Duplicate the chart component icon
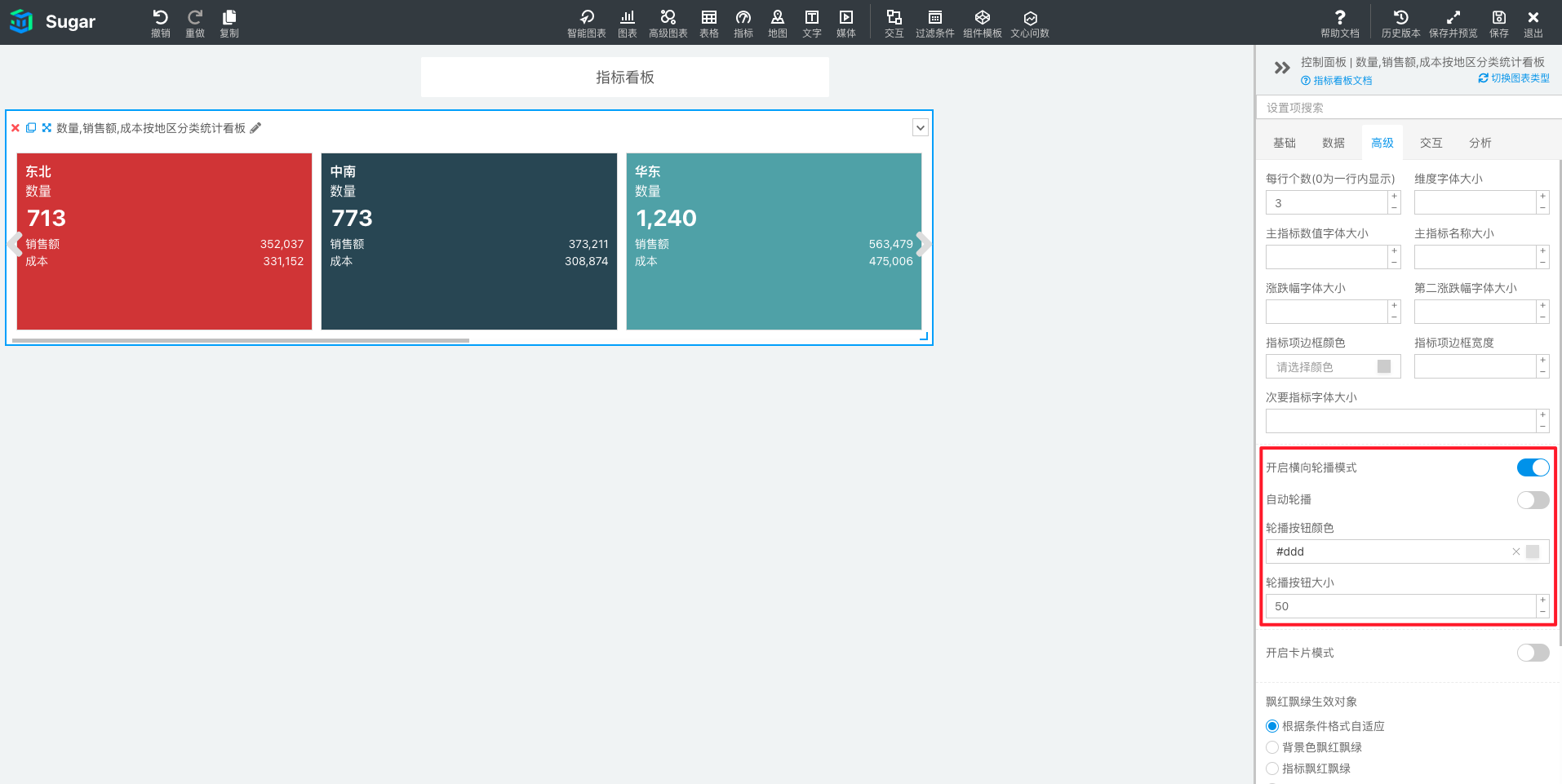The width and height of the screenshot is (1562, 784). (31, 128)
